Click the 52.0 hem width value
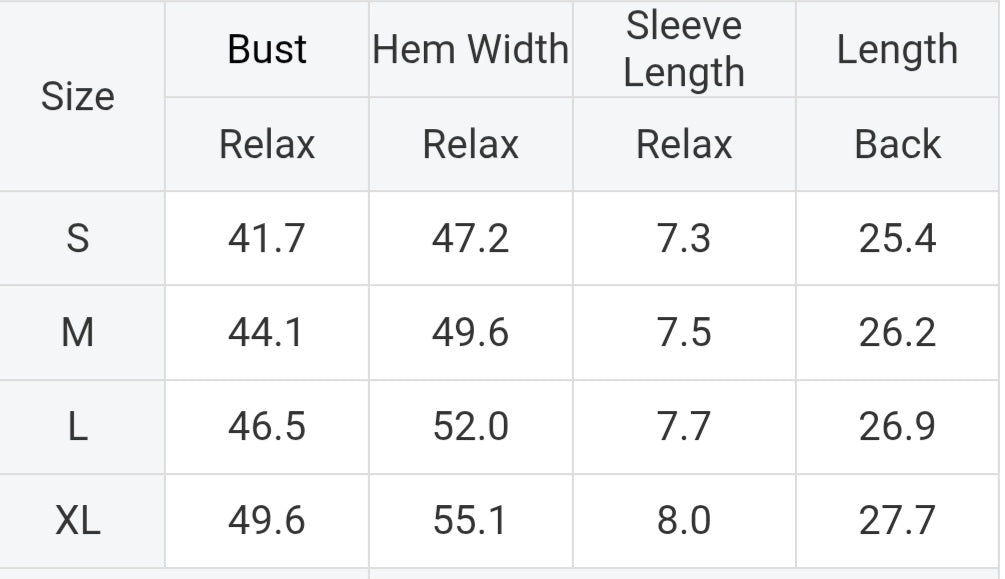Image resolution: width=1005 pixels, height=579 pixels. click(470, 427)
